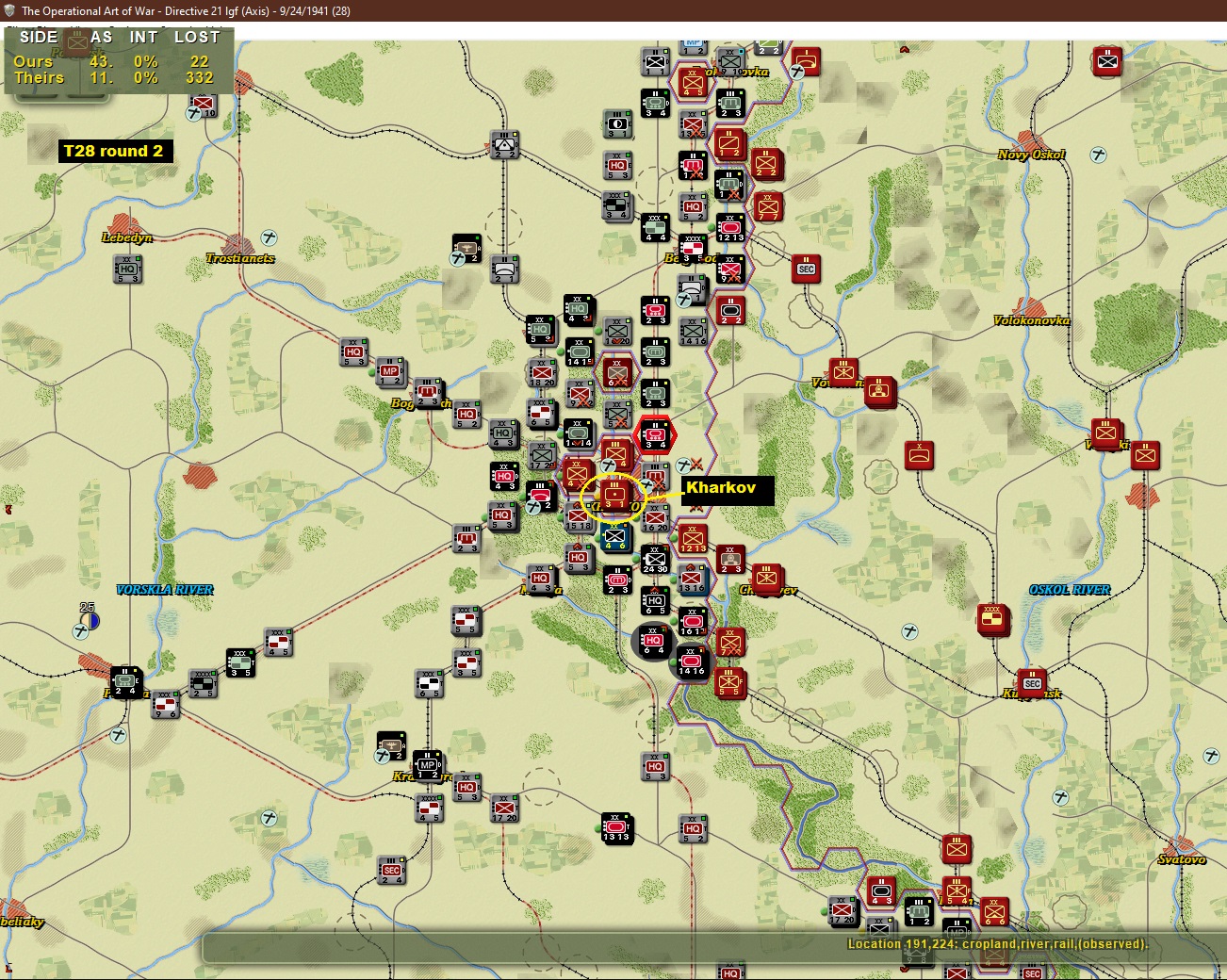Click the blue circle marker labeled 25
Screen dimensions: 1227x980
90,620
